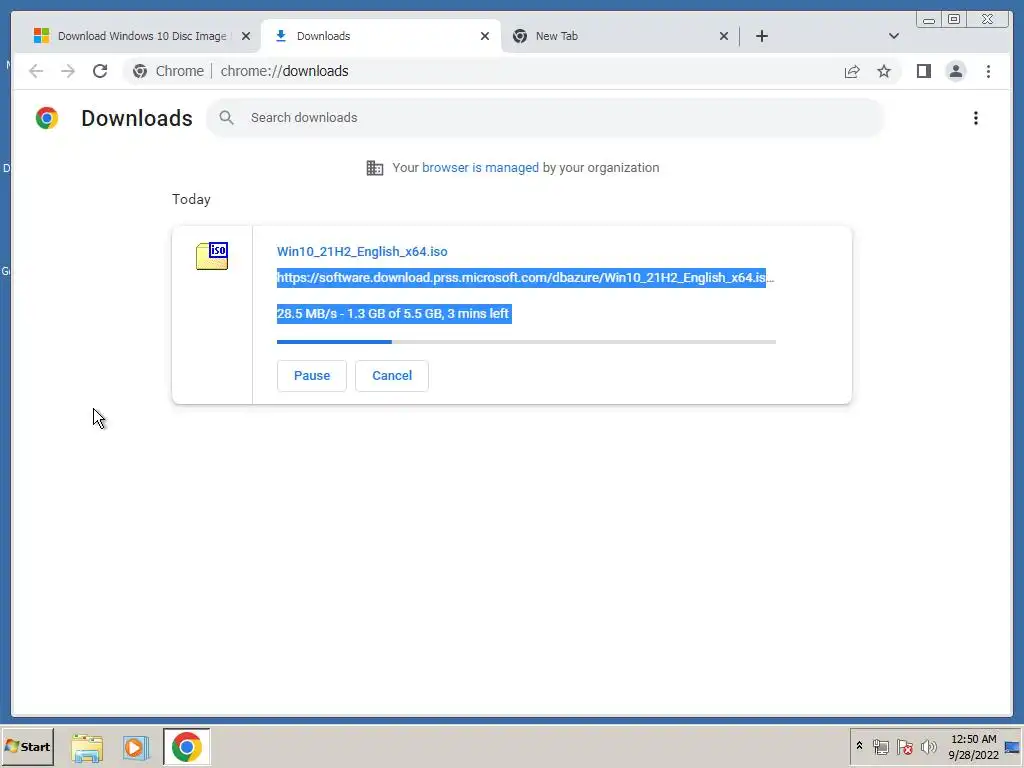Click the 'Today' date heading

tap(191, 199)
